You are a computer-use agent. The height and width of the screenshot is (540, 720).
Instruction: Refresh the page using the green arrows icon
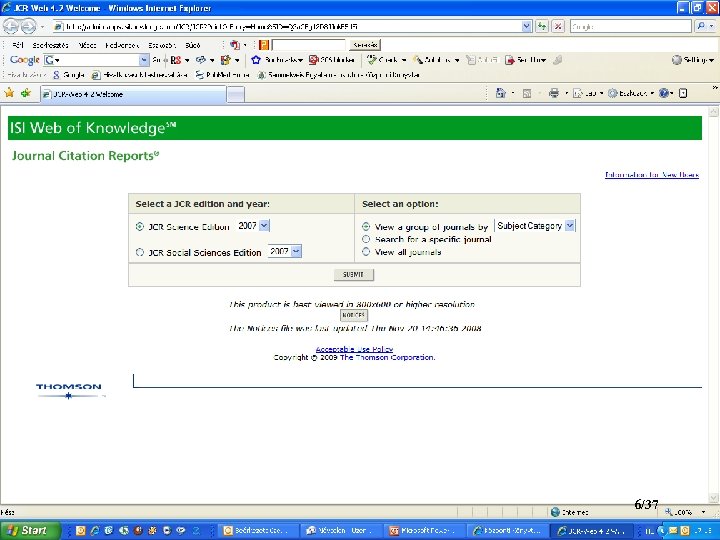point(542,27)
